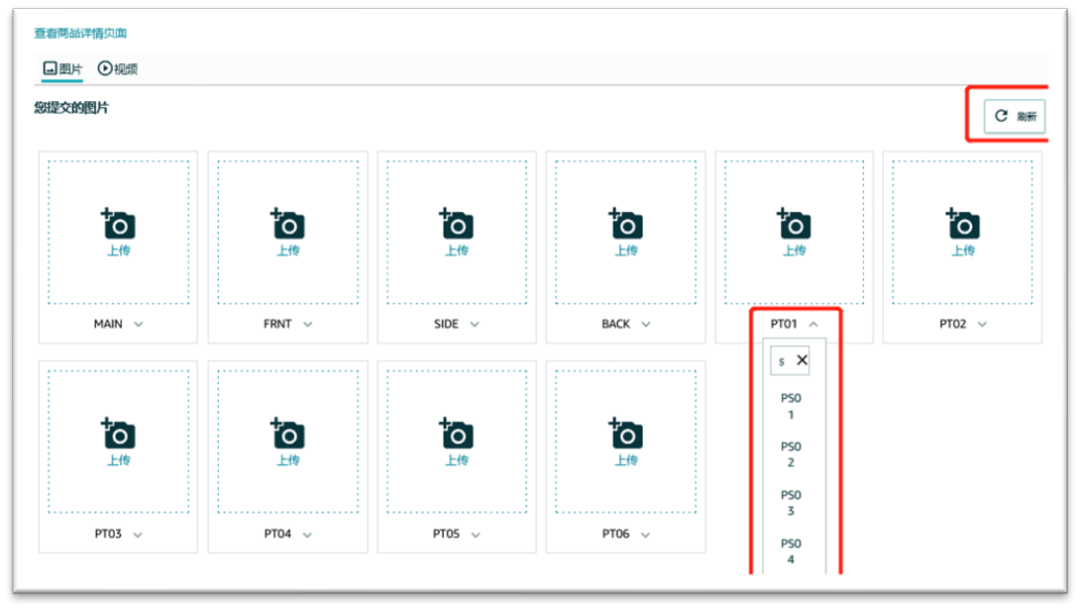Click the camera upload icon for MAIN slot
The image size is (1080, 610).
(118, 224)
